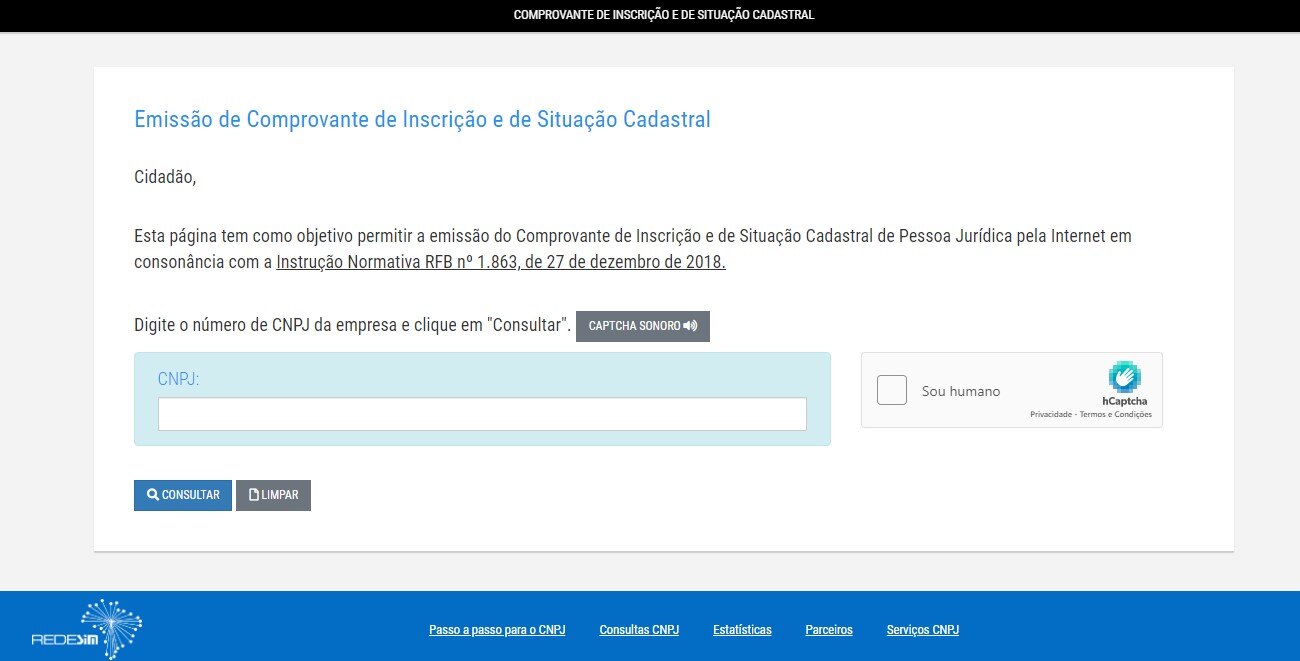
Task: Click the page heading Emissão de Comprovante
Action: click(x=422, y=120)
